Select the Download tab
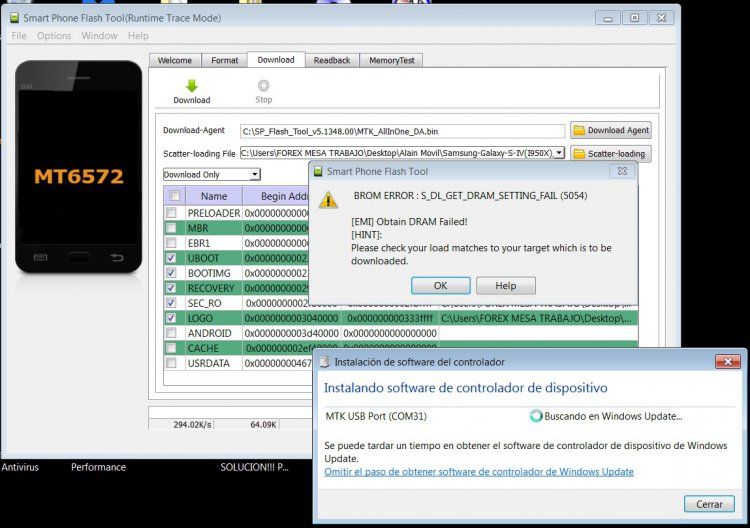The image size is (750, 528). pos(276,60)
